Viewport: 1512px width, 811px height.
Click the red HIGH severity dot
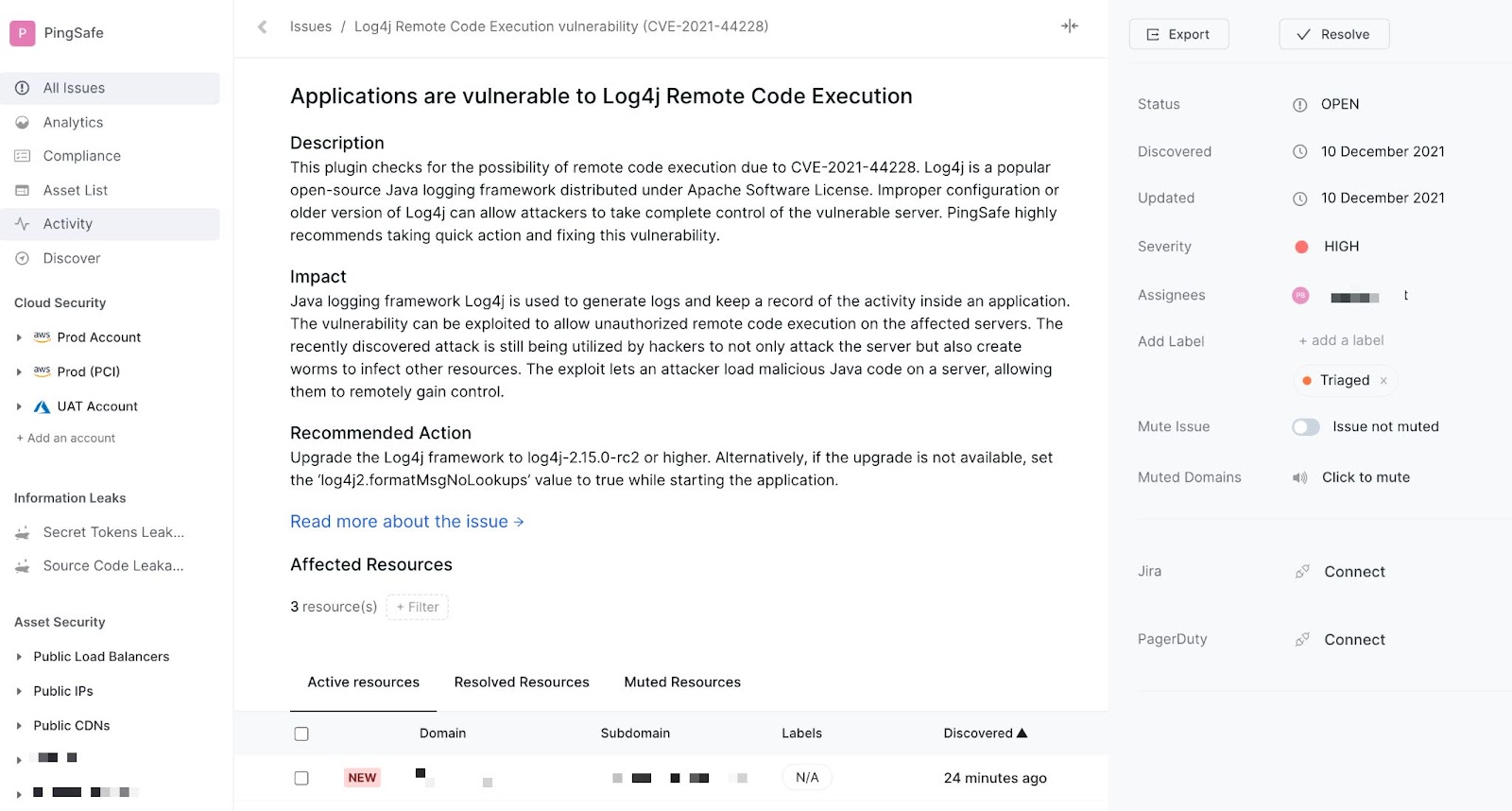[1301, 247]
